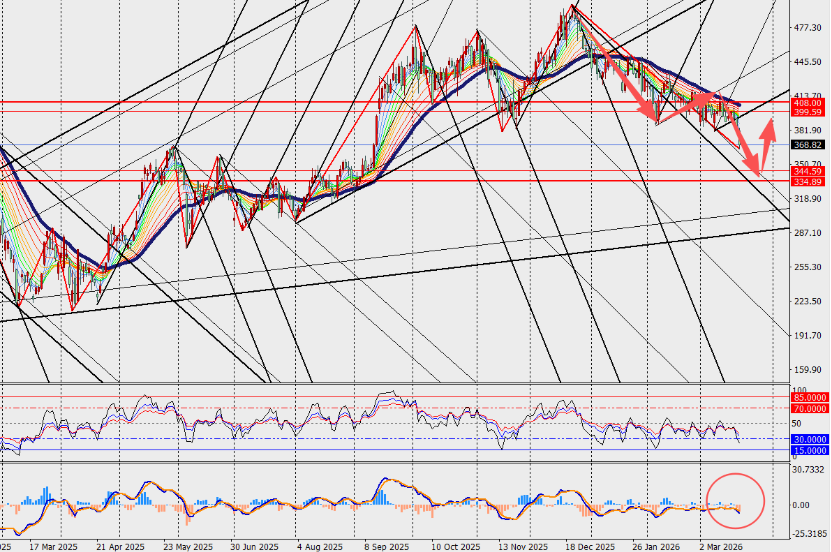Select the 23 May 2025 date marker
831x552 pixels.
tap(187, 547)
